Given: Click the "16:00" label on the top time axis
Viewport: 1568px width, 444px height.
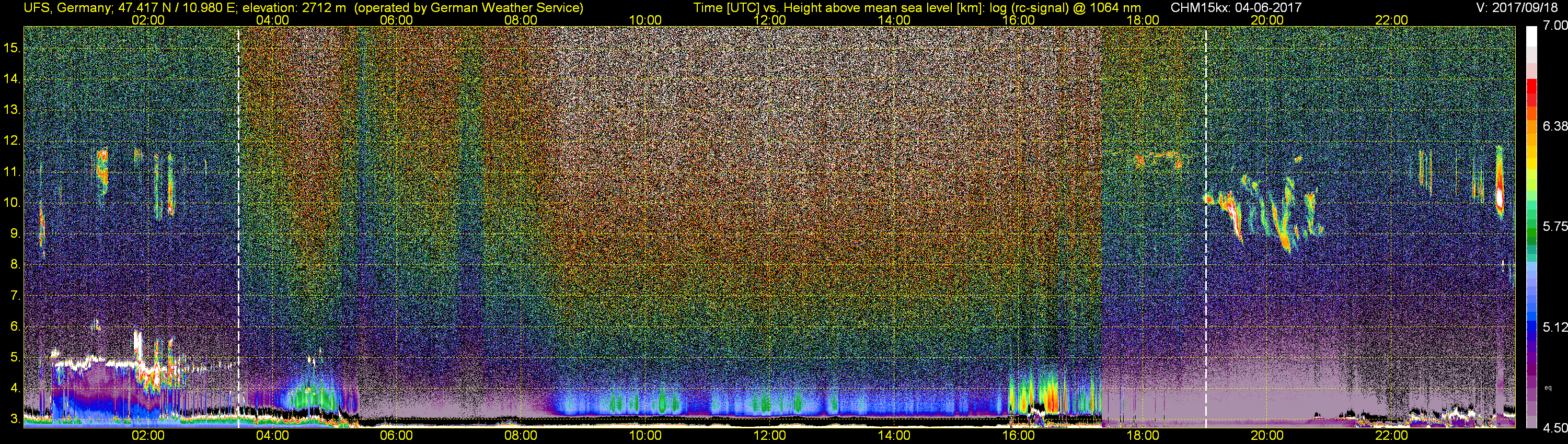Looking at the screenshot, I should coord(1018,20).
